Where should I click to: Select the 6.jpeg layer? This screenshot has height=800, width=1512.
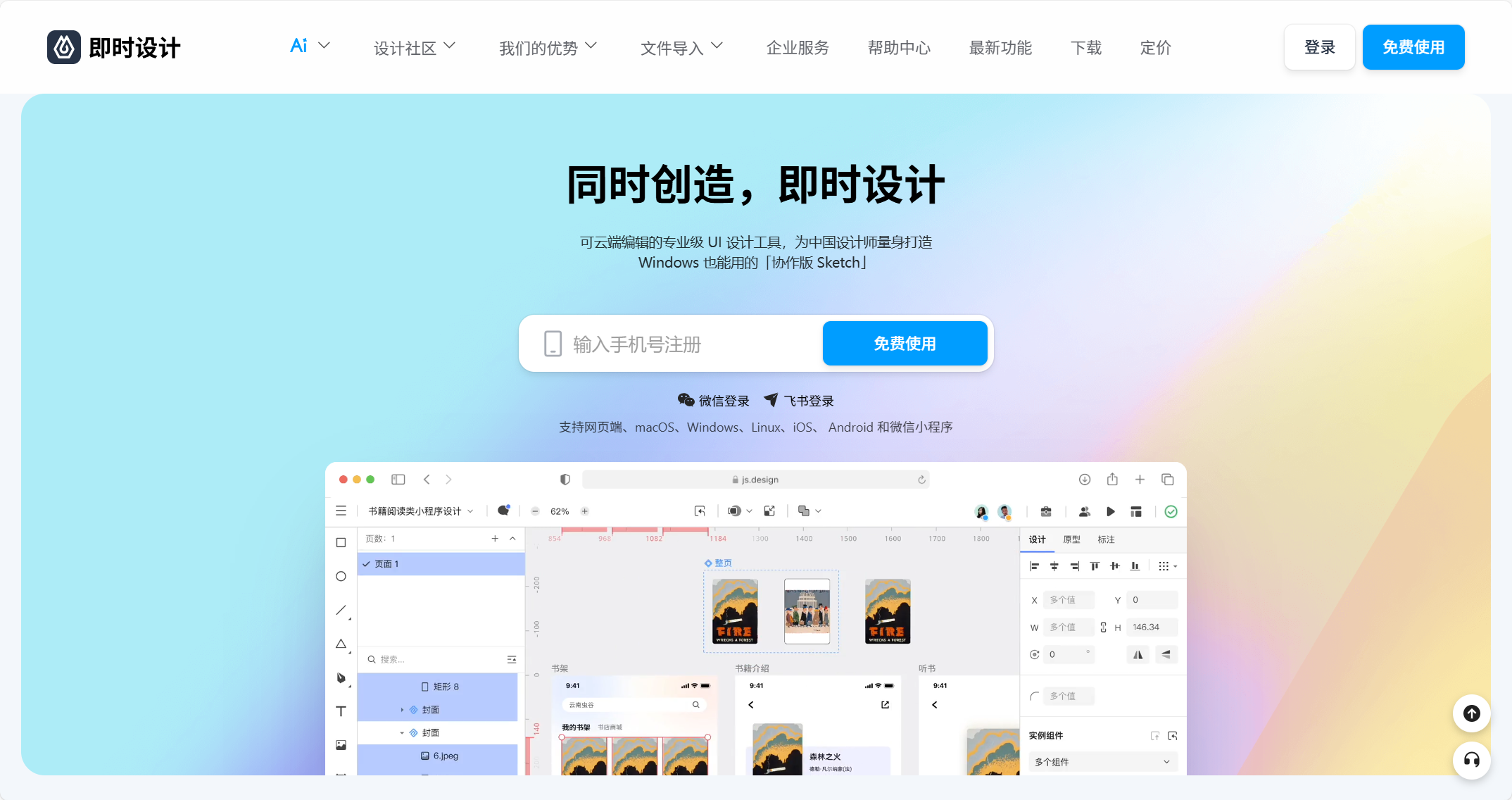(438, 756)
